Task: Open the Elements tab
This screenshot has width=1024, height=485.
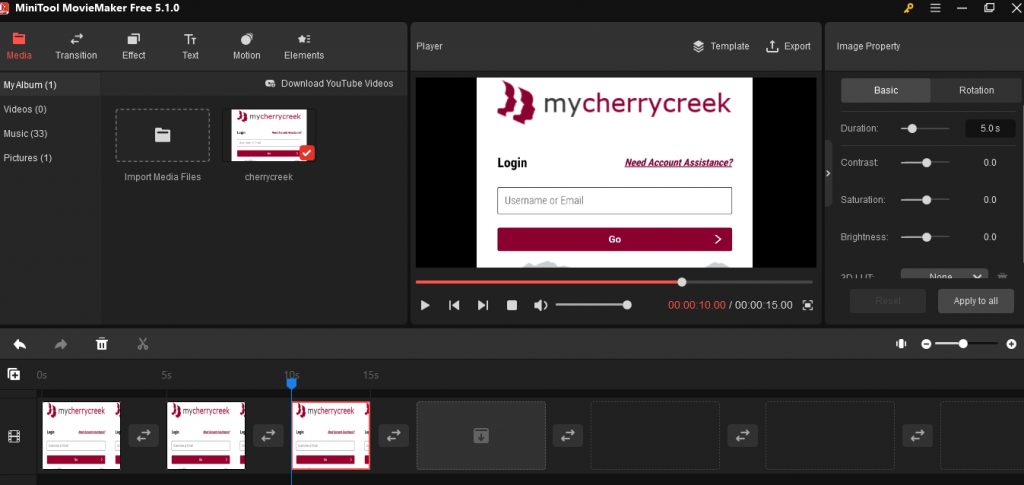Action: point(304,46)
